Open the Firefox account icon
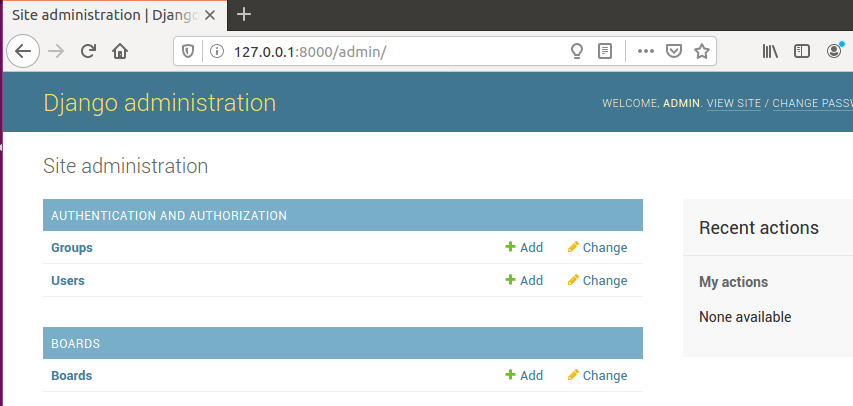This screenshot has width=853, height=406. pos(834,51)
